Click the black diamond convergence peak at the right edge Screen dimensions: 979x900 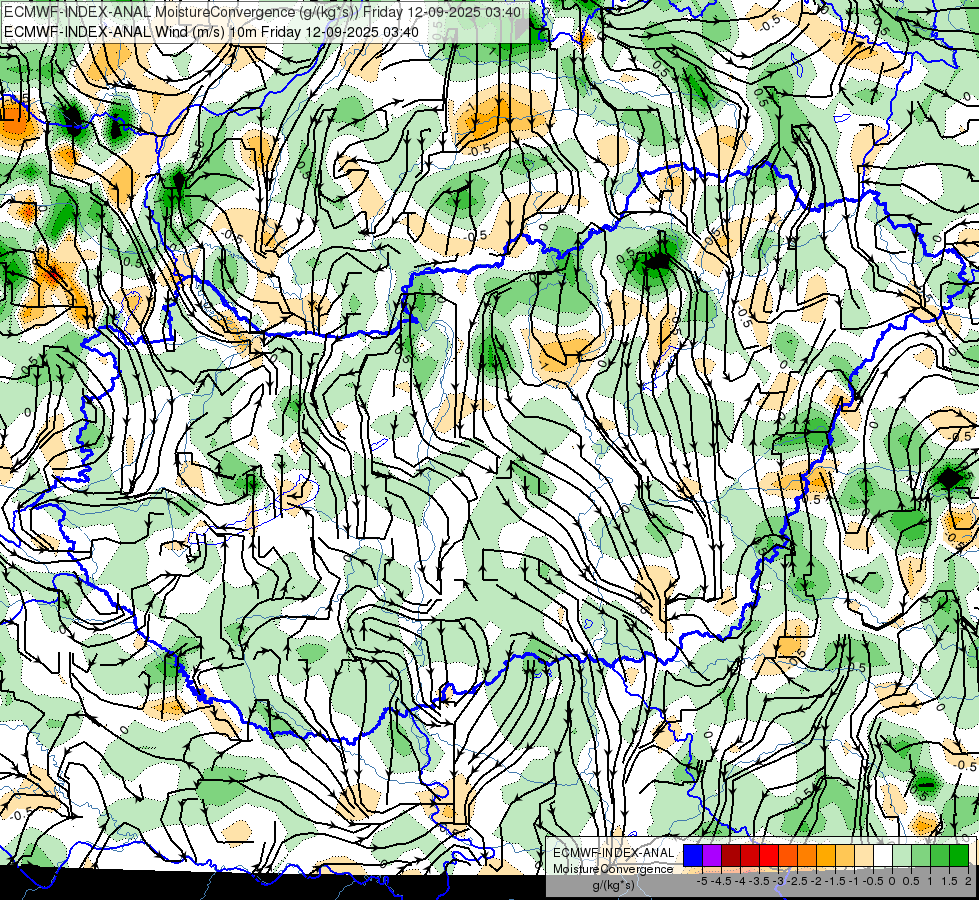(950, 478)
